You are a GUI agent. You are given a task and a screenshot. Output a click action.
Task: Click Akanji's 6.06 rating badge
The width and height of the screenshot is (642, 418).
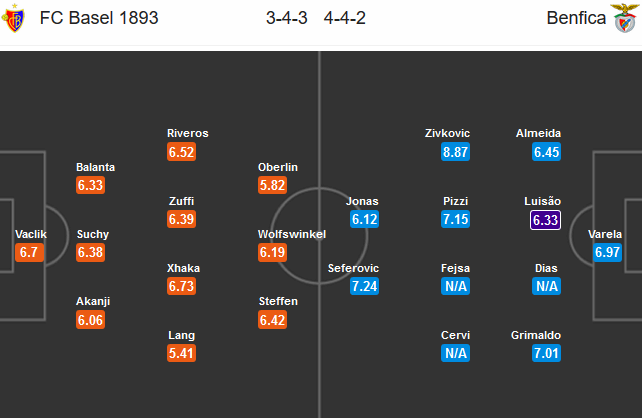90,320
